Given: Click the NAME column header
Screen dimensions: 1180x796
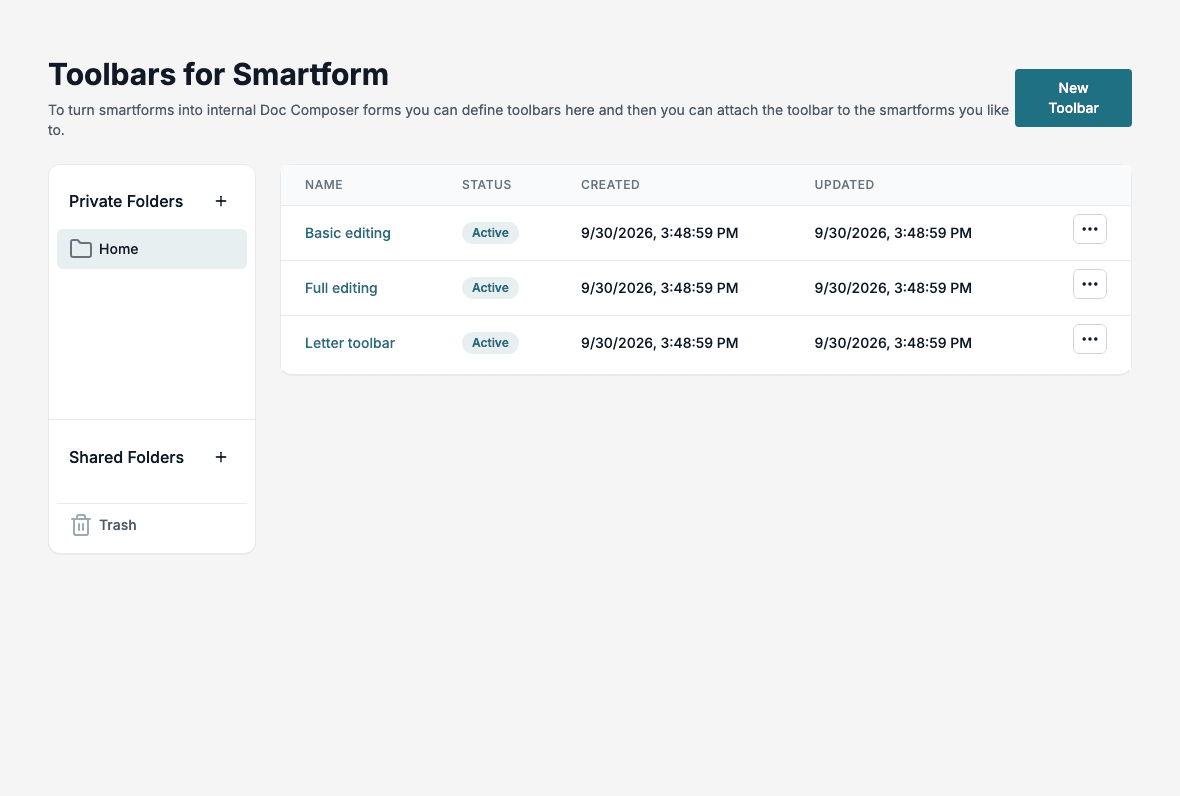Looking at the screenshot, I should 324,185.
